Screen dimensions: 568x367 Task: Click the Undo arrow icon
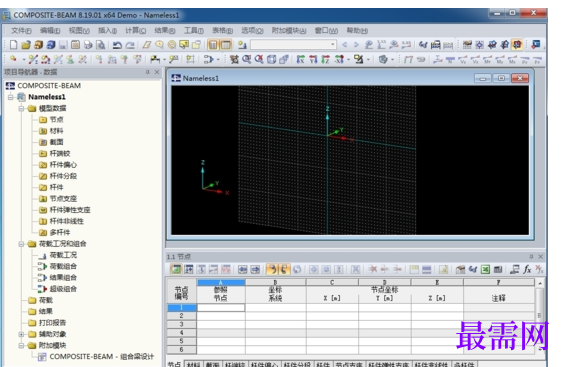[x=117, y=45]
